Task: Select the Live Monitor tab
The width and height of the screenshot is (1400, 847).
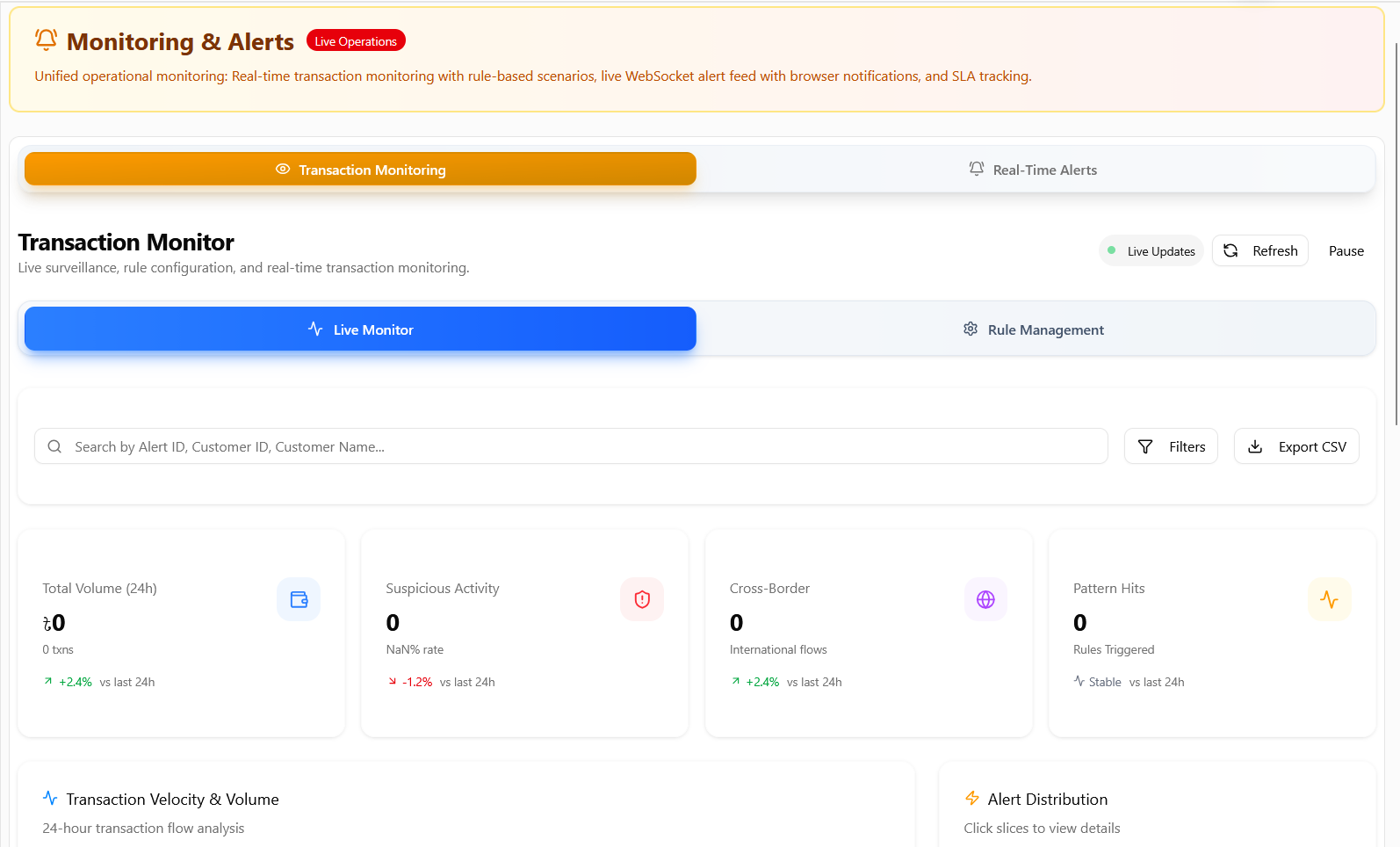Action: click(x=360, y=329)
